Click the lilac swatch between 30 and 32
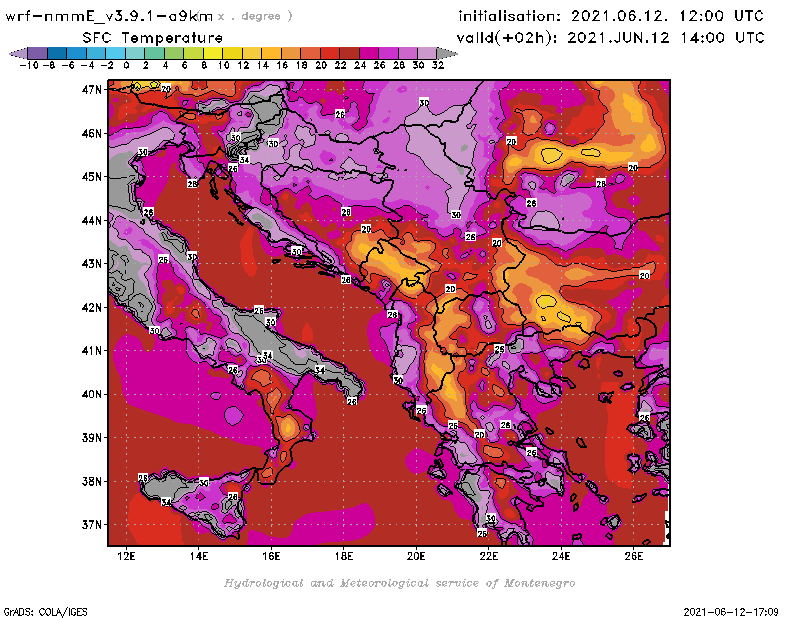800x618 pixels. 428,53
